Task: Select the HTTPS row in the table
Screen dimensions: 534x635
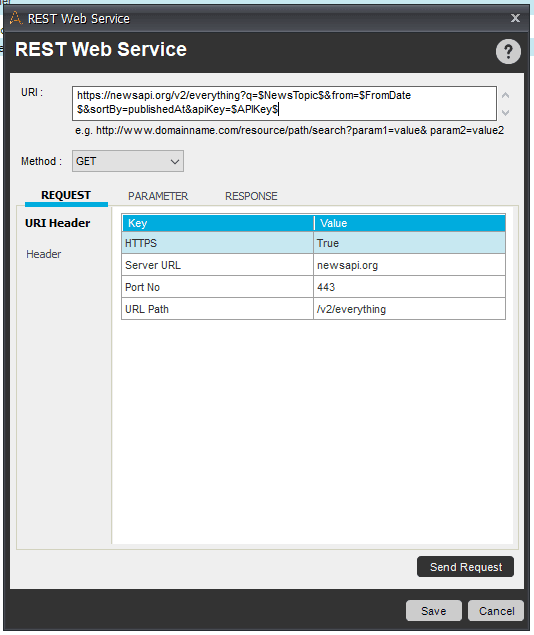Action: point(313,243)
